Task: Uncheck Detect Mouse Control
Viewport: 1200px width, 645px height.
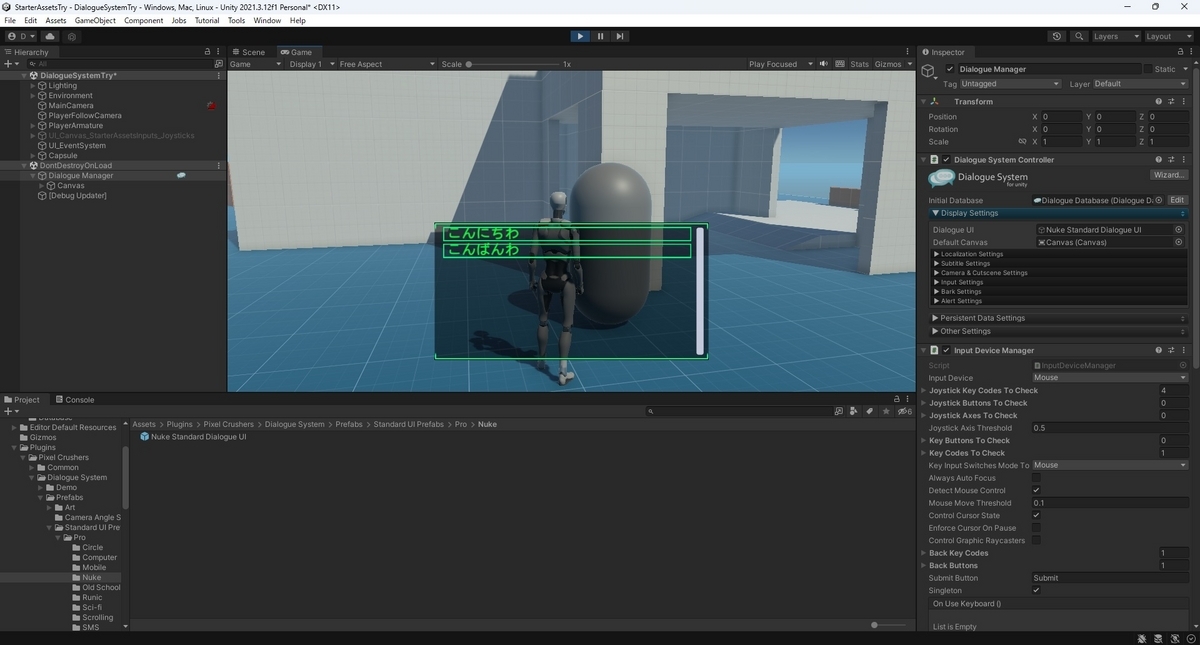Action: pos(1036,490)
